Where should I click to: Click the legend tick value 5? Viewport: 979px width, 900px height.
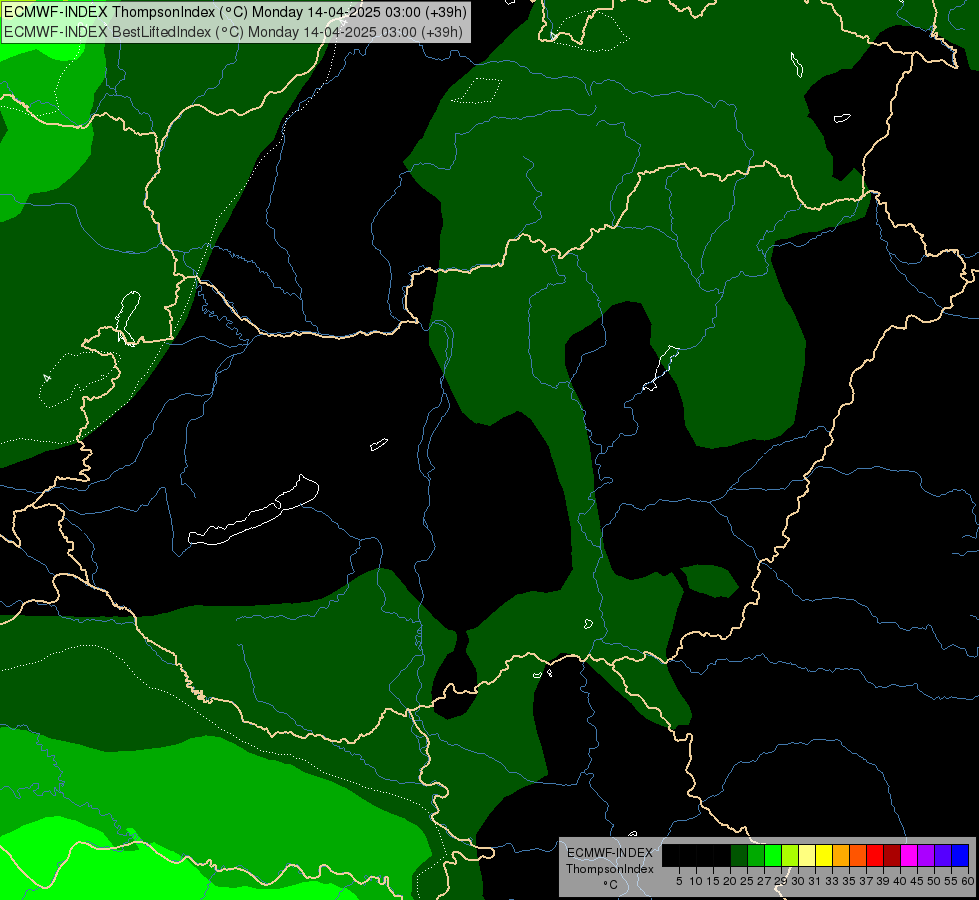(679, 881)
